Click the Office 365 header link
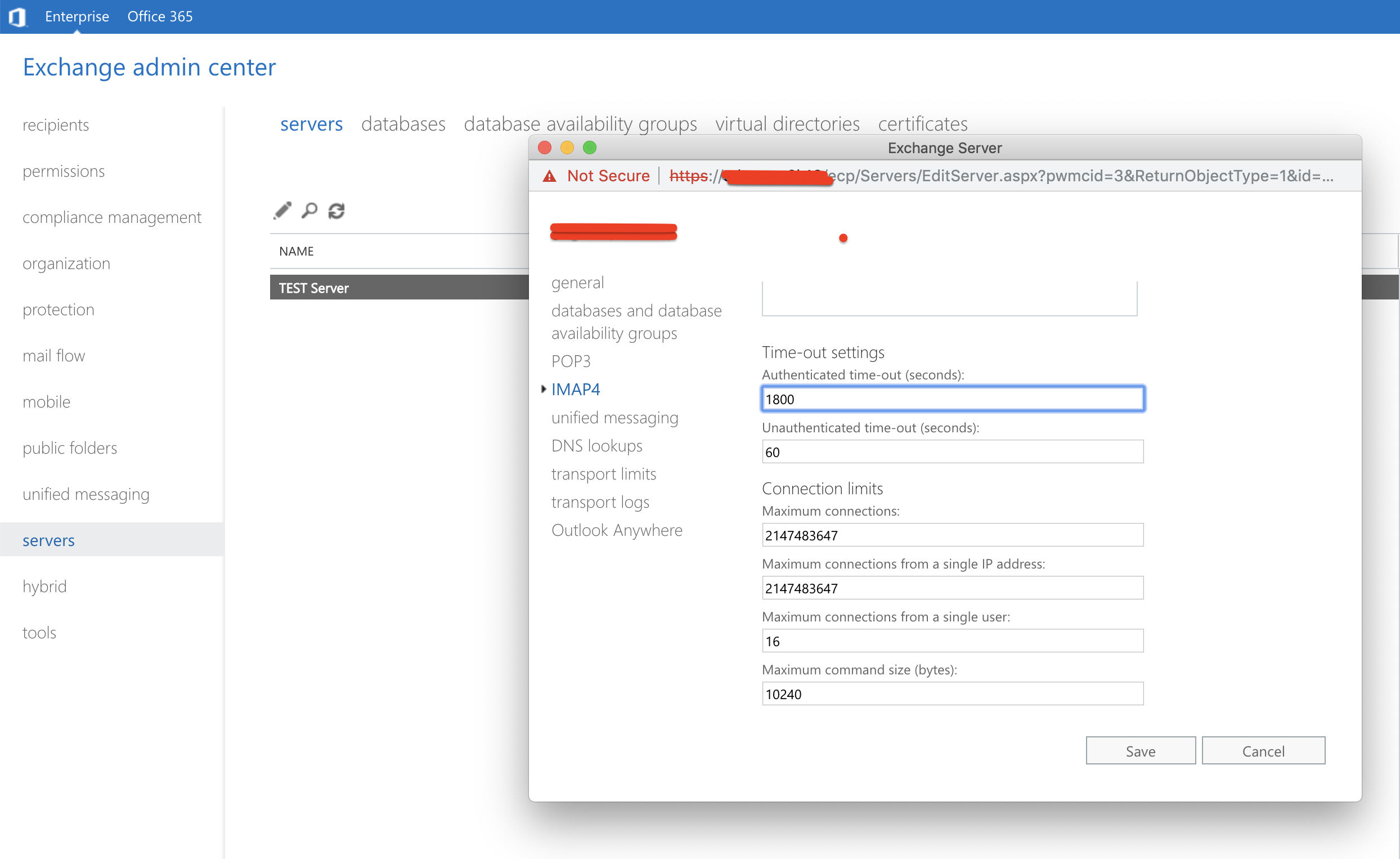This screenshot has height=859, width=1400. (160, 16)
